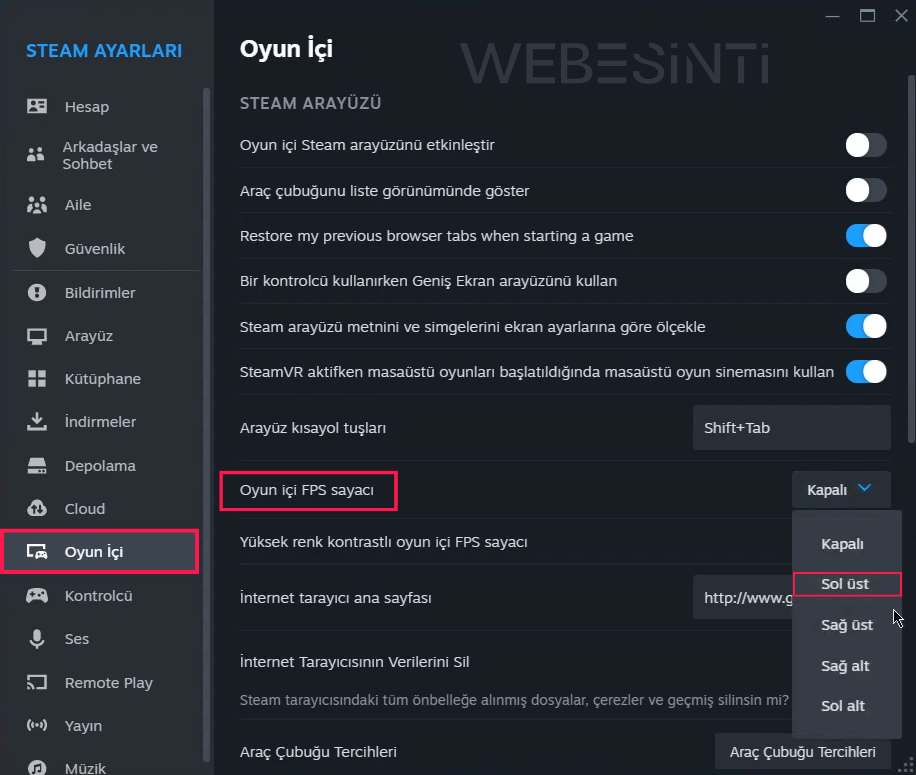Click the Cloud sync icon
Viewport: 916px width, 775px height.
(x=37, y=508)
